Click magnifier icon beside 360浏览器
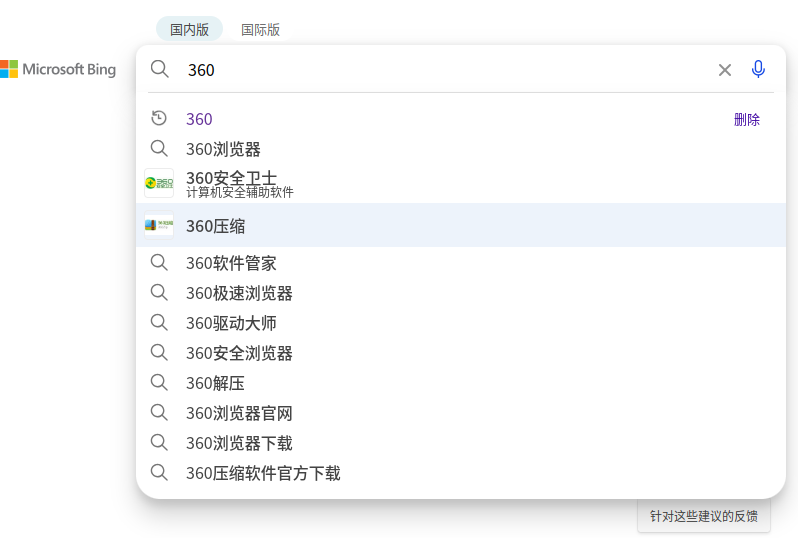The height and width of the screenshot is (538, 798). (159, 149)
